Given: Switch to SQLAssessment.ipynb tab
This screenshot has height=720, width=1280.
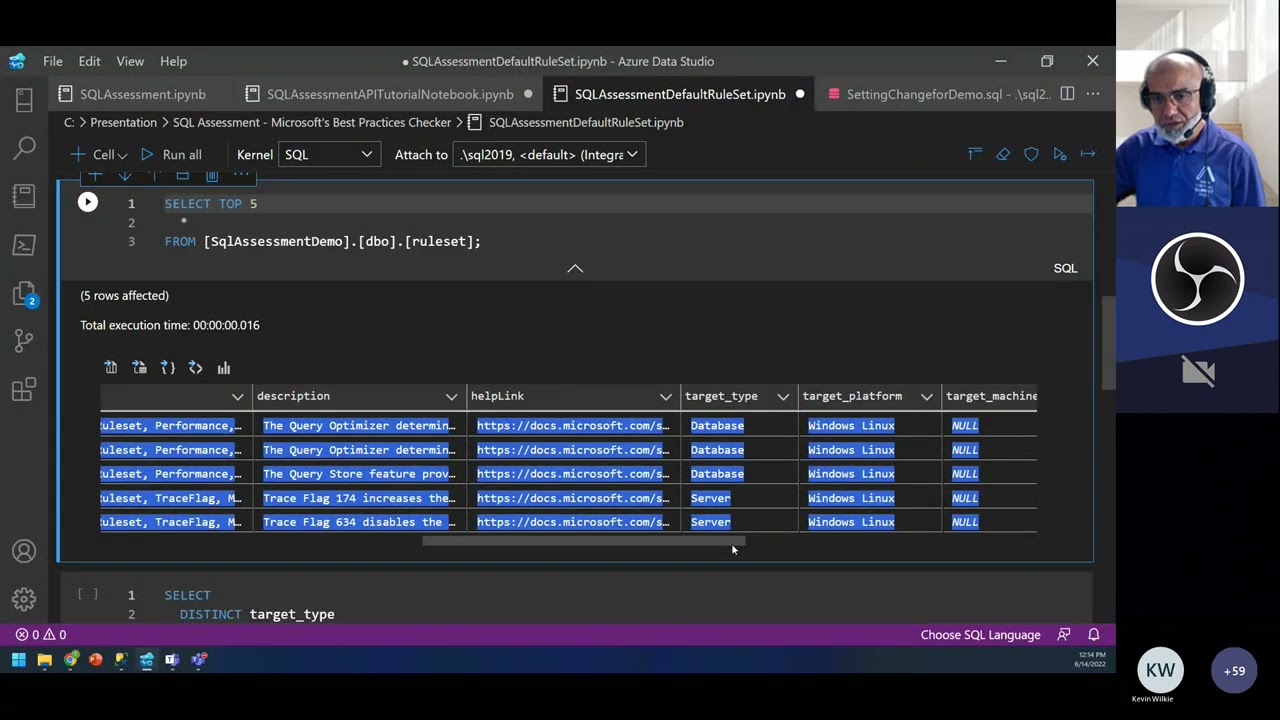Looking at the screenshot, I should pos(142,94).
